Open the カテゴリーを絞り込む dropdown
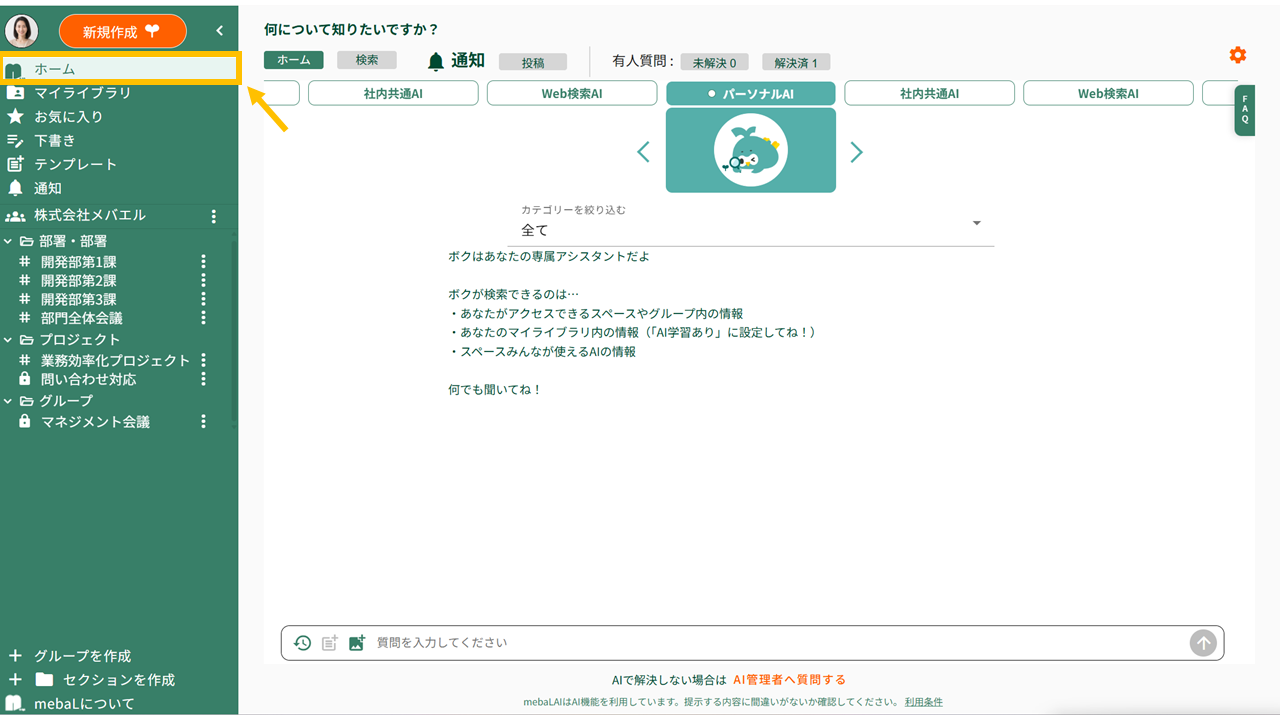Screen dimensions: 1280x720 (751, 224)
